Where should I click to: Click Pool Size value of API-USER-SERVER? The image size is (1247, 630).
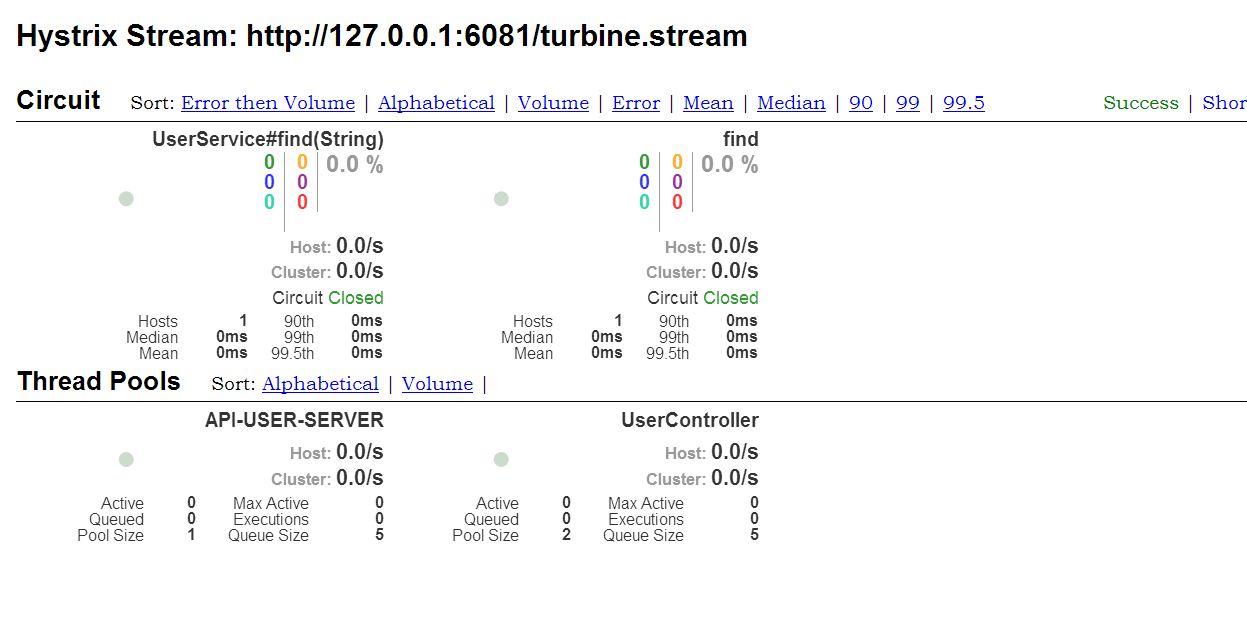191,535
